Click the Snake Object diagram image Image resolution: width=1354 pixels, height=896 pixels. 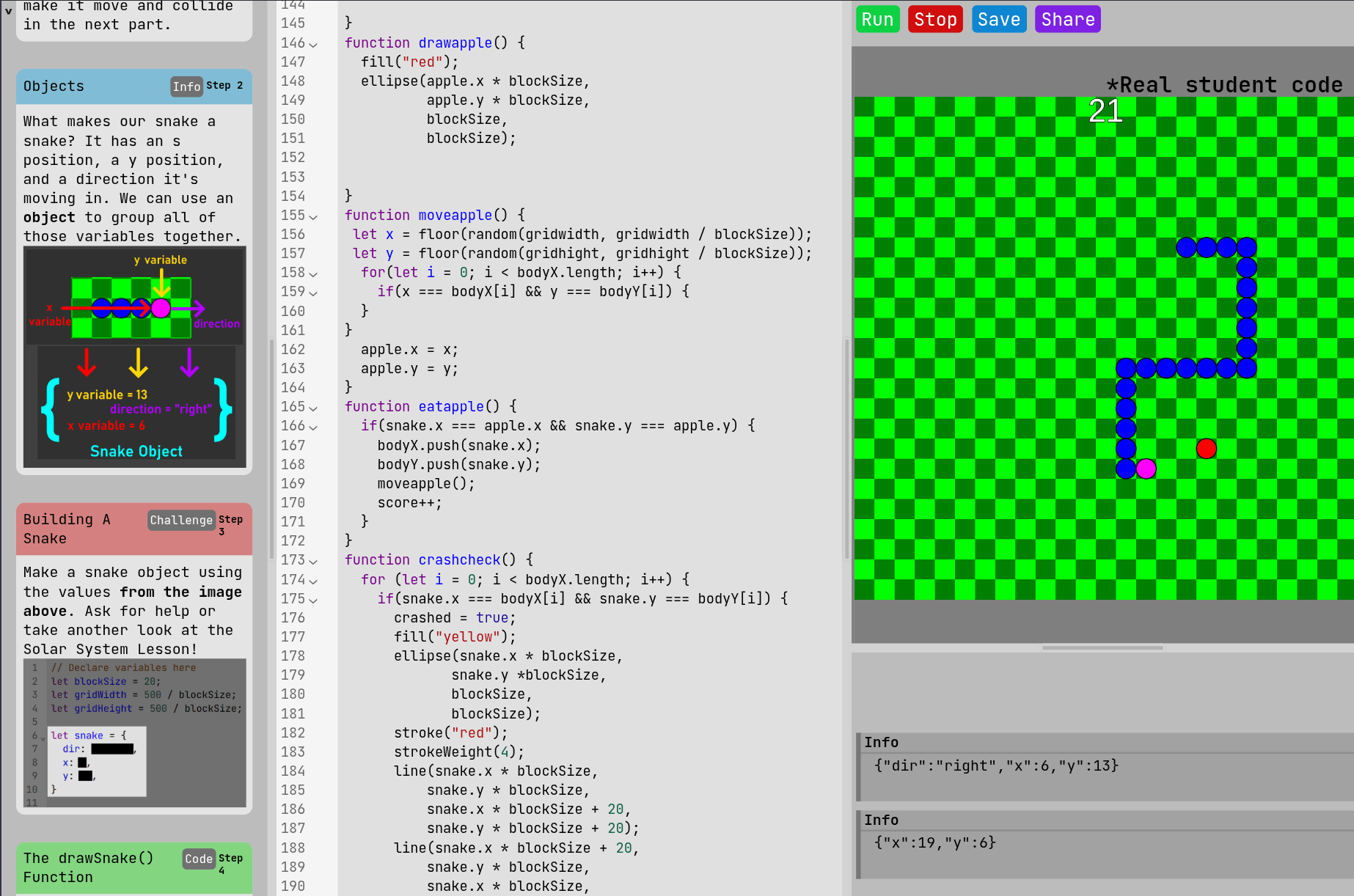coord(135,357)
